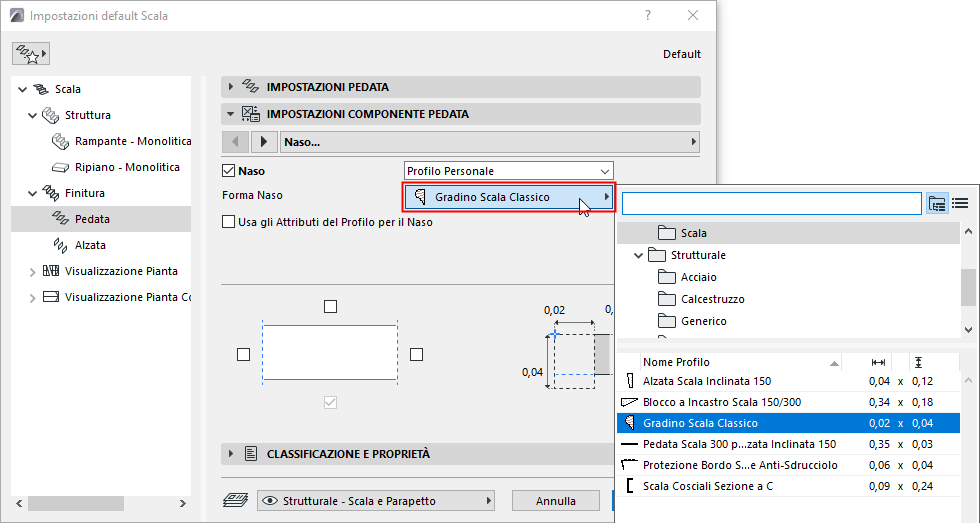Expand the Impostazioni Pedata panel
The height and width of the screenshot is (523, 980).
click(x=231, y=87)
